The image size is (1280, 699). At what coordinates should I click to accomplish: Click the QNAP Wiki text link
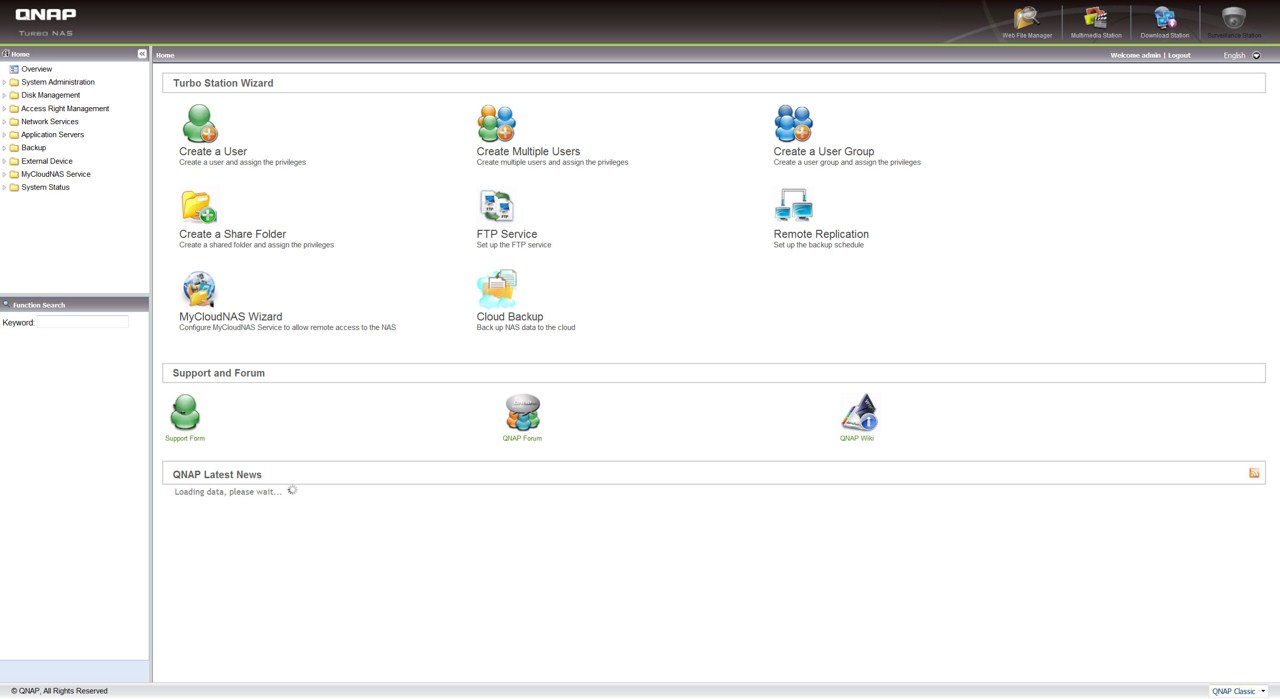click(857, 438)
